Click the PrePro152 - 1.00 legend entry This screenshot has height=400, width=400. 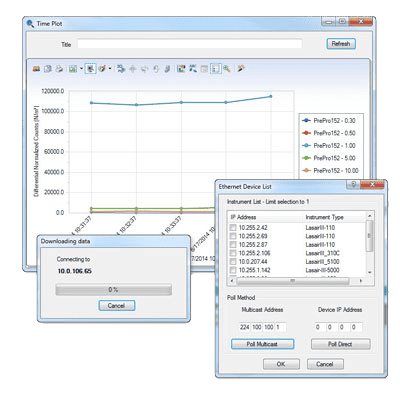pos(329,146)
